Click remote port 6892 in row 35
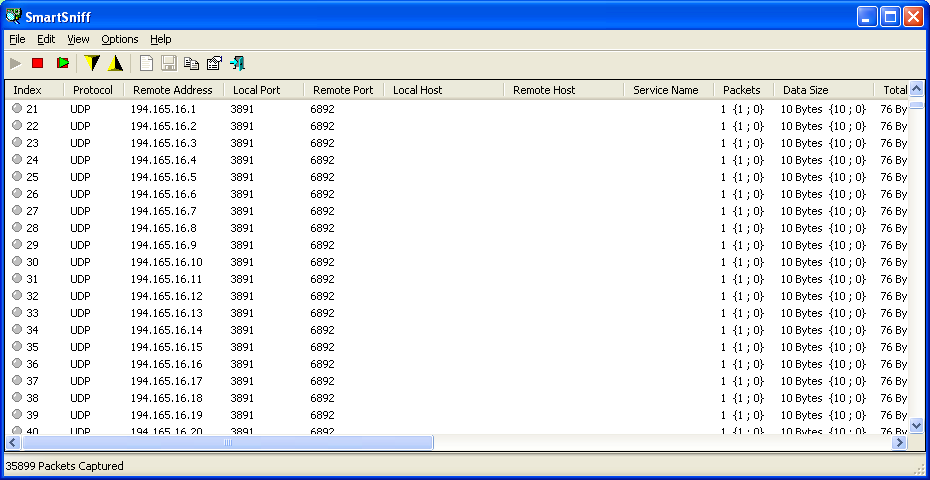This screenshot has width=930, height=480. coord(322,347)
